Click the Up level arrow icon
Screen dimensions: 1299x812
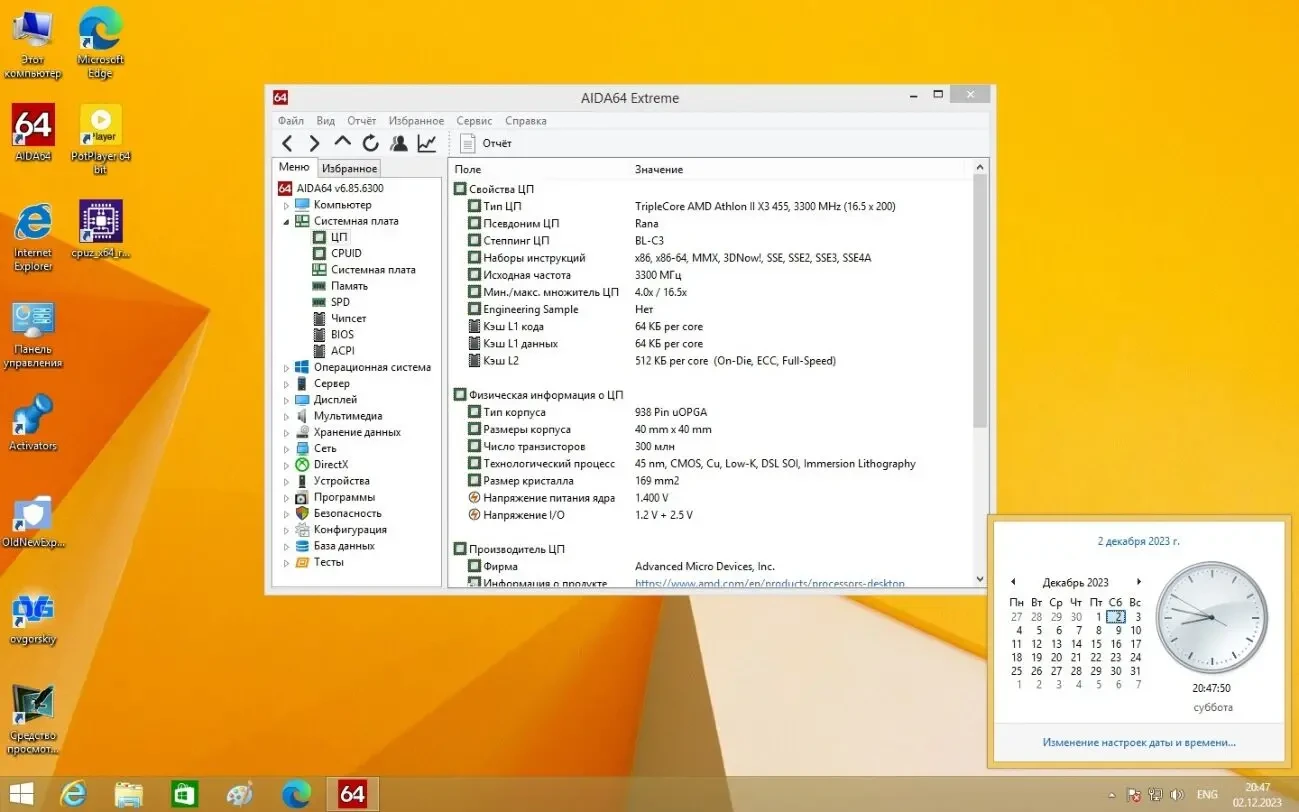[342, 143]
